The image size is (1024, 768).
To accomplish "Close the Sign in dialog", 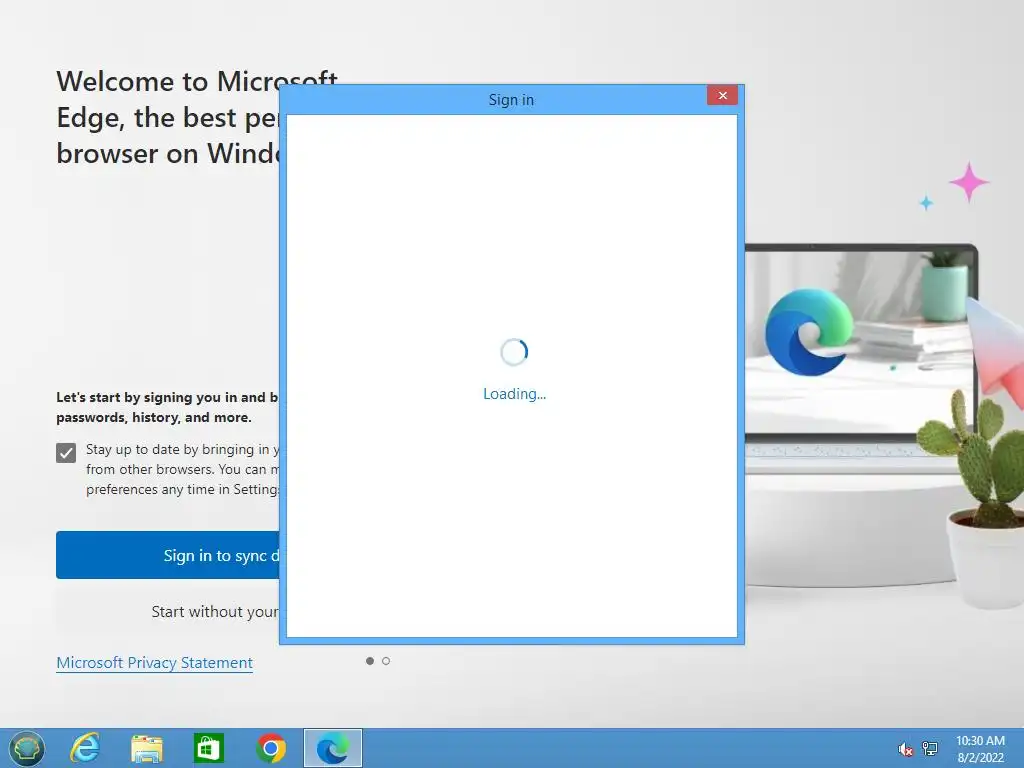I will click(722, 95).
